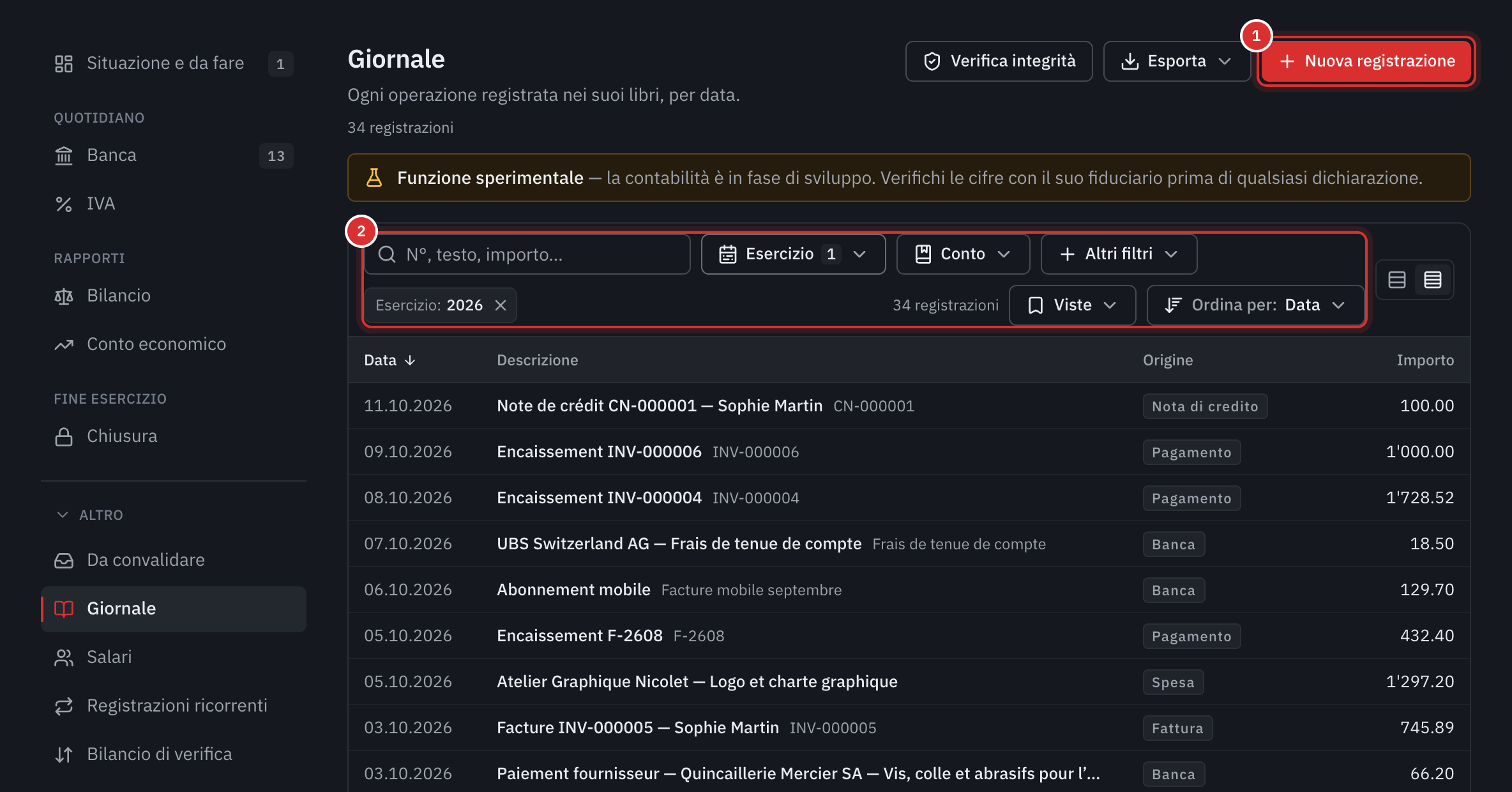Screen dimensions: 1512x792
Task: Click the Spesa origin badge
Action: 1173,682
